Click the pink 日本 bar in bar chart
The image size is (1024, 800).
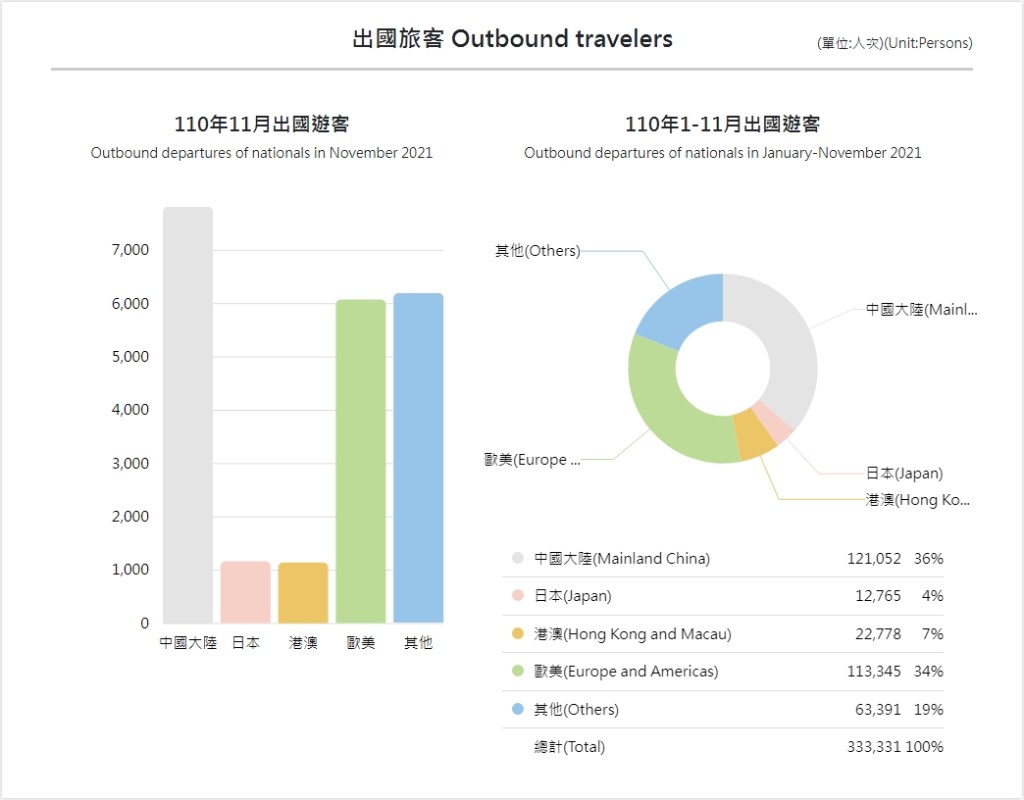tap(245, 592)
